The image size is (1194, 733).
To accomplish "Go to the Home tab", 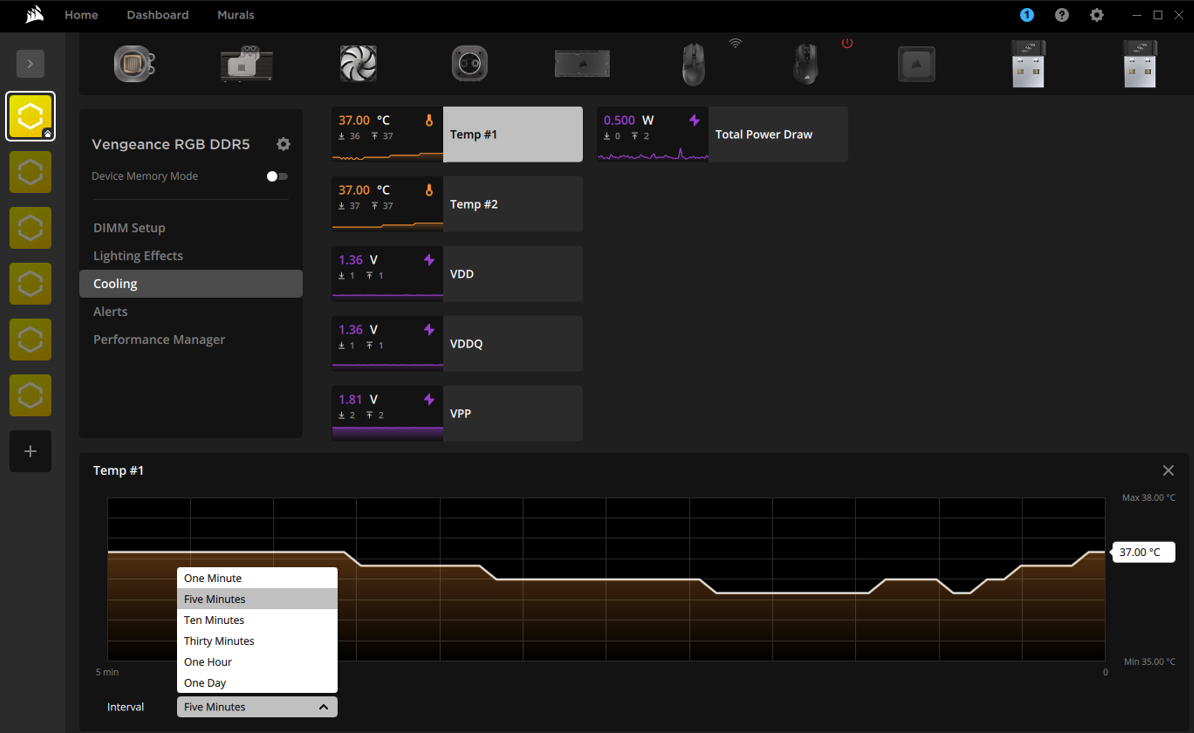I will (81, 15).
